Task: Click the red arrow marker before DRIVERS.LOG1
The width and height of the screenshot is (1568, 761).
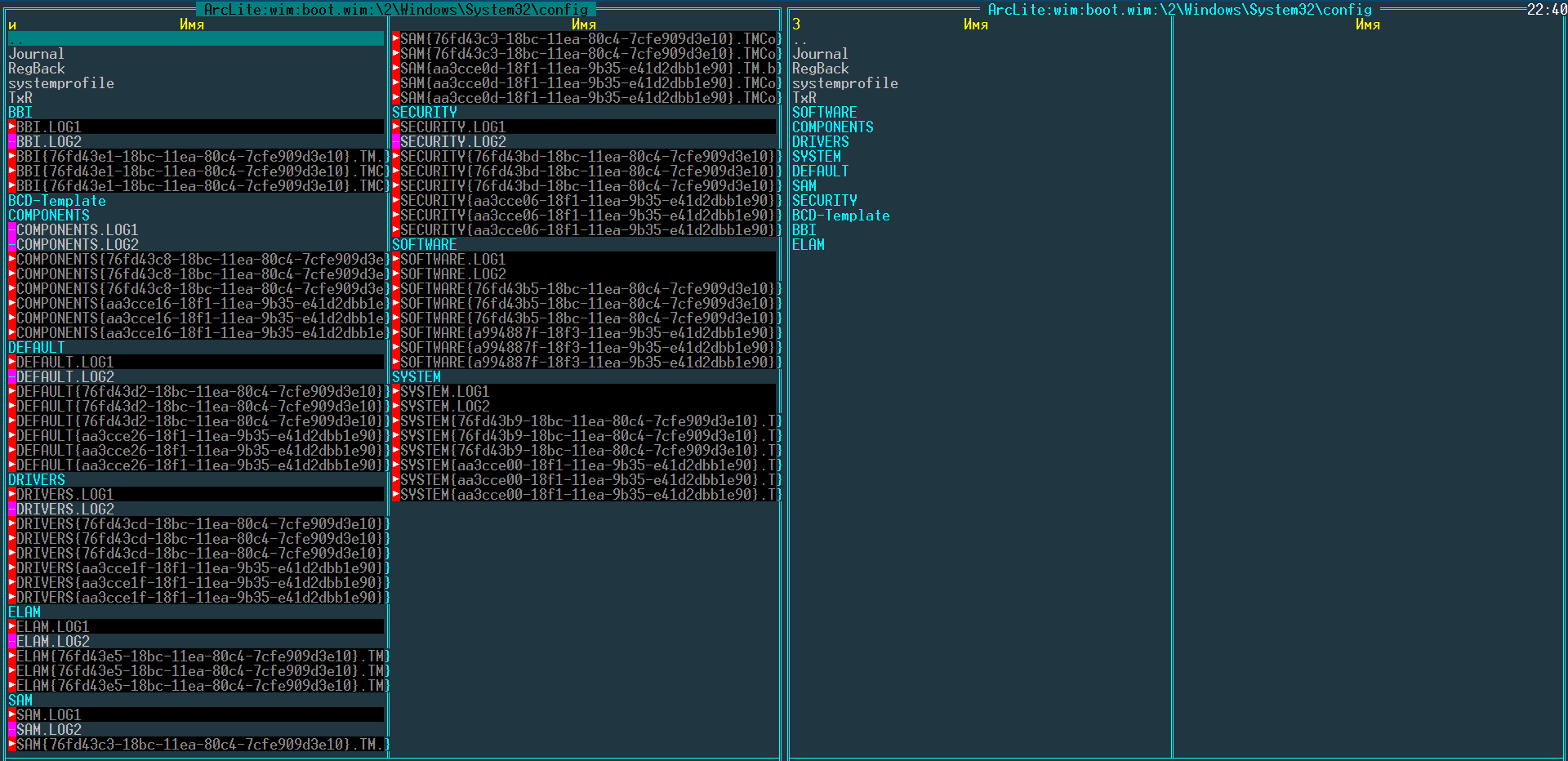Action: pos(11,495)
